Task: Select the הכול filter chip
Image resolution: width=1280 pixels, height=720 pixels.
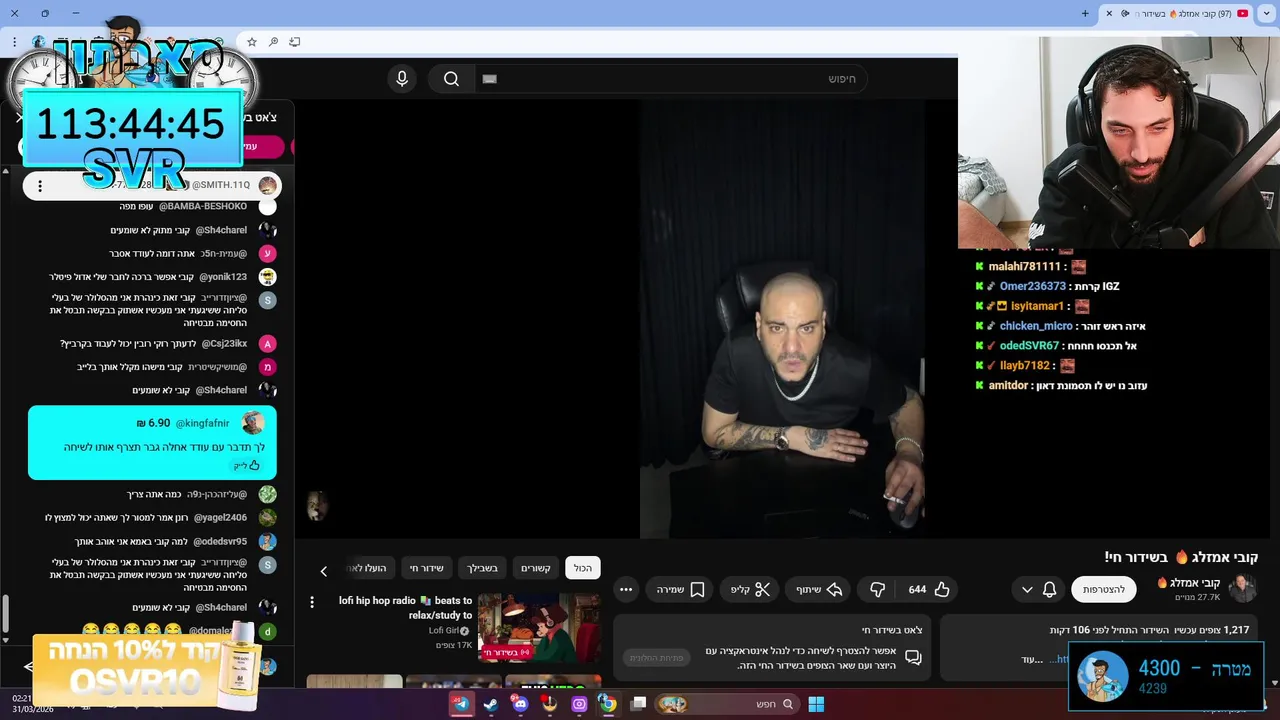Action: click(x=583, y=568)
